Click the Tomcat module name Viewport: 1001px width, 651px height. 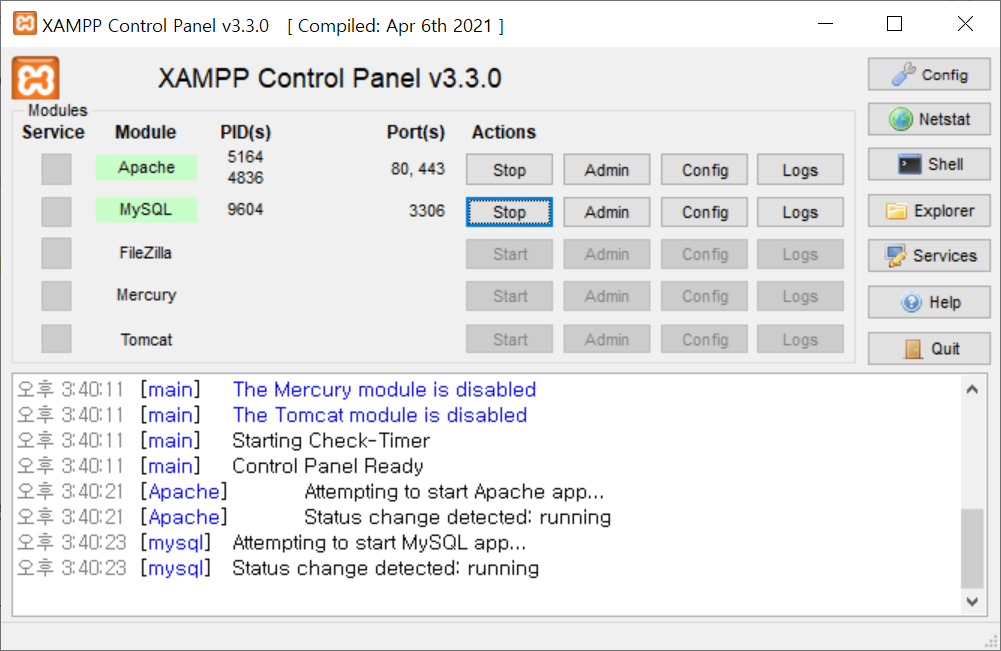146,340
